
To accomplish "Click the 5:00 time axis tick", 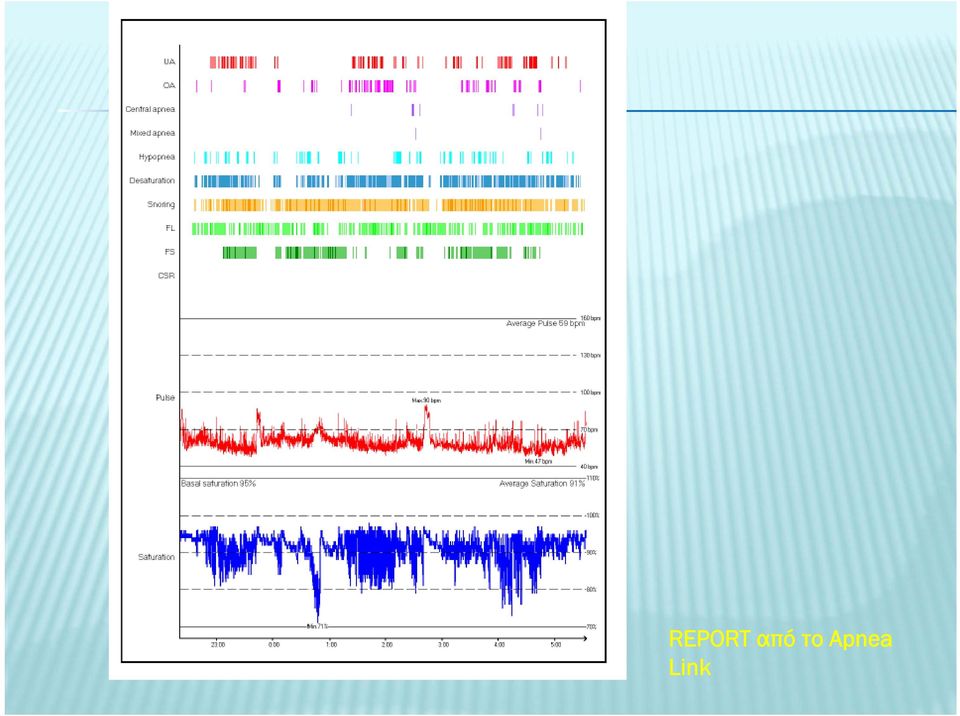I will [556, 645].
